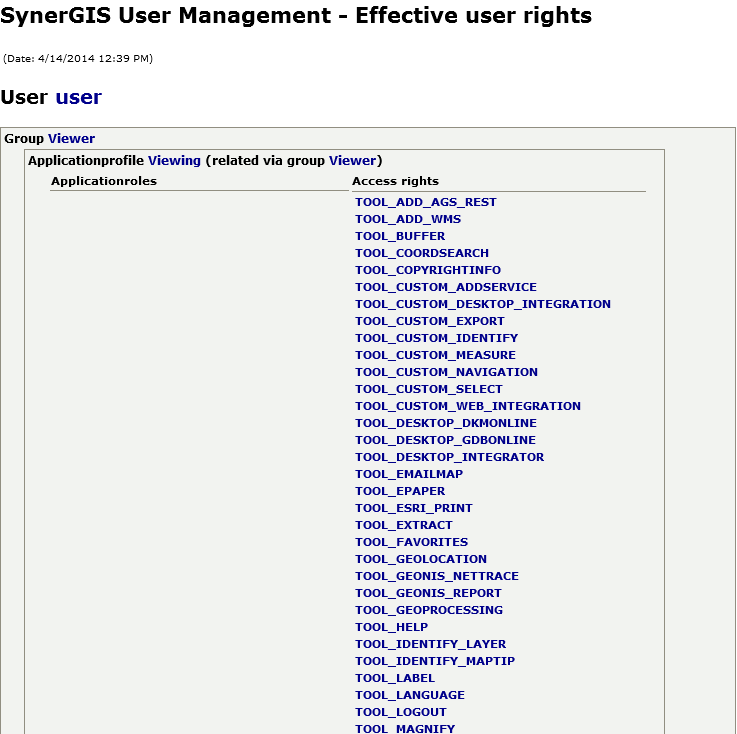Open TOOL_CUSTOM_DESKTOP_INTEGRATION link
This screenshot has width=737, height=734.
(x=483, y=304)
